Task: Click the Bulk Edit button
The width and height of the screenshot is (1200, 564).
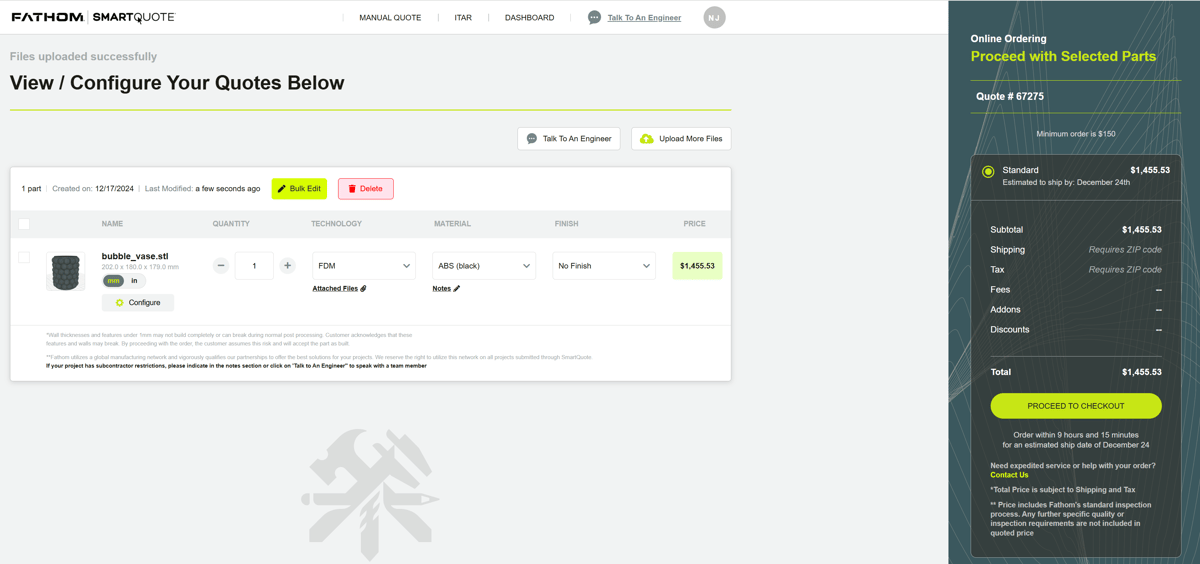Action: coord(299,188)
